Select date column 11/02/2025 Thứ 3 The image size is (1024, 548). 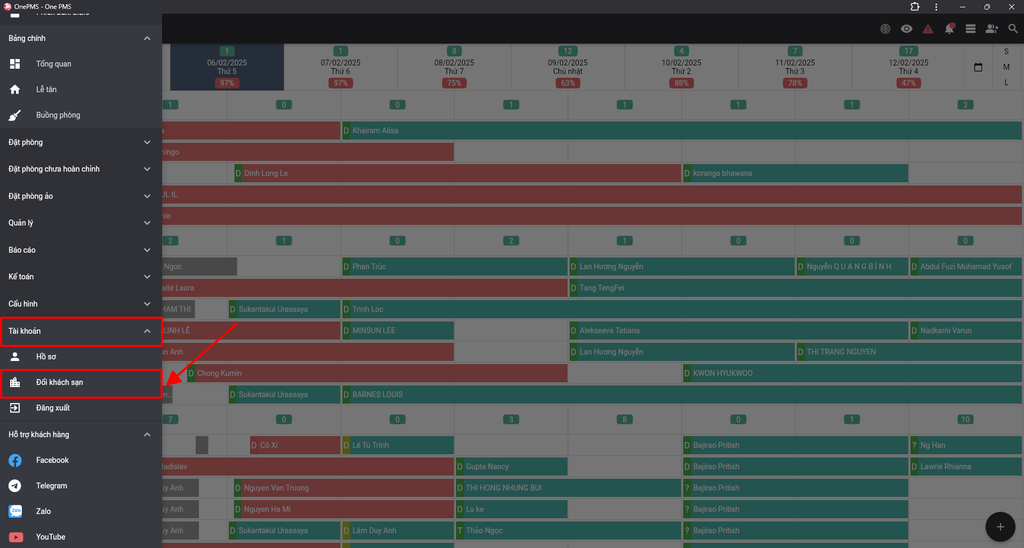795,67
